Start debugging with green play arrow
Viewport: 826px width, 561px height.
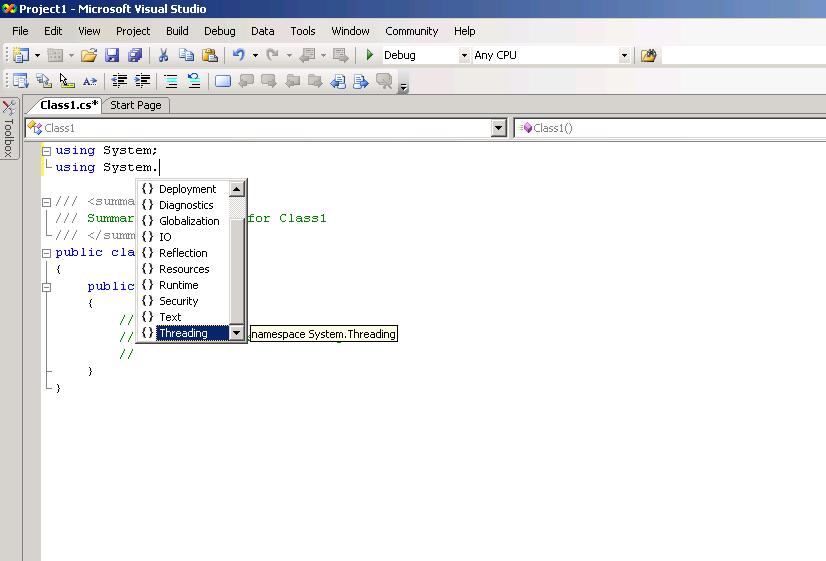[370, 55]
